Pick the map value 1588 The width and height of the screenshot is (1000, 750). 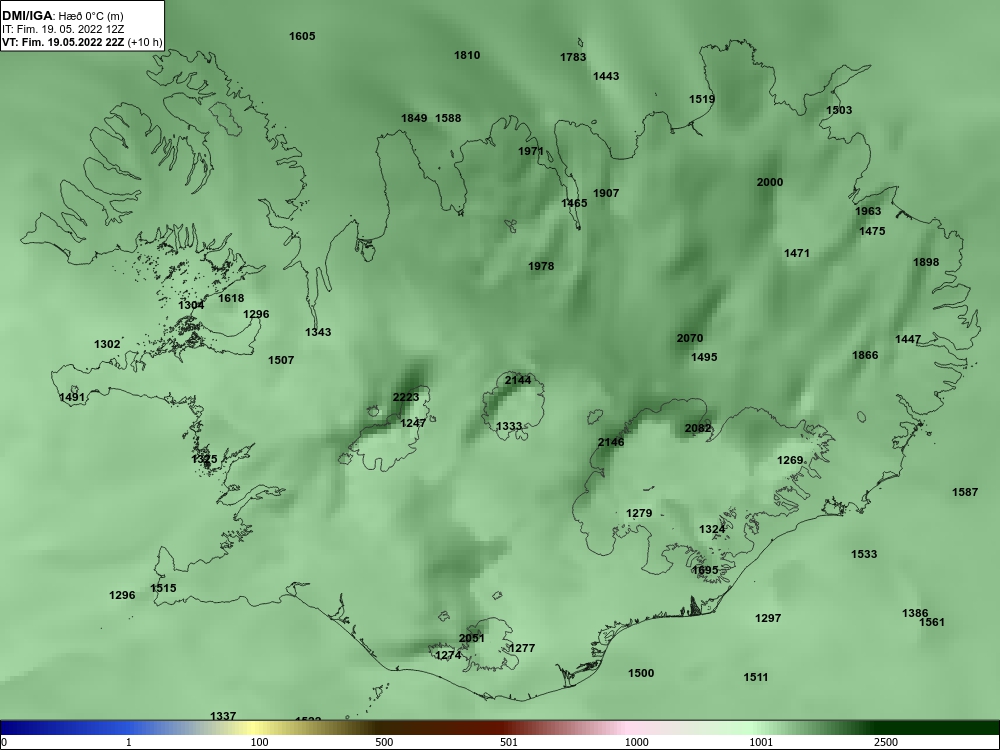pos(448,119)
